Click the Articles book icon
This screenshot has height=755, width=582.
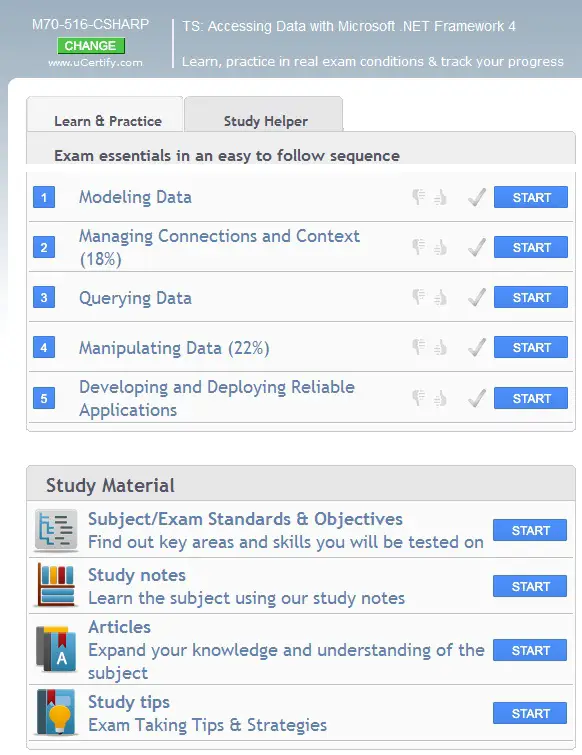point(56,649)
